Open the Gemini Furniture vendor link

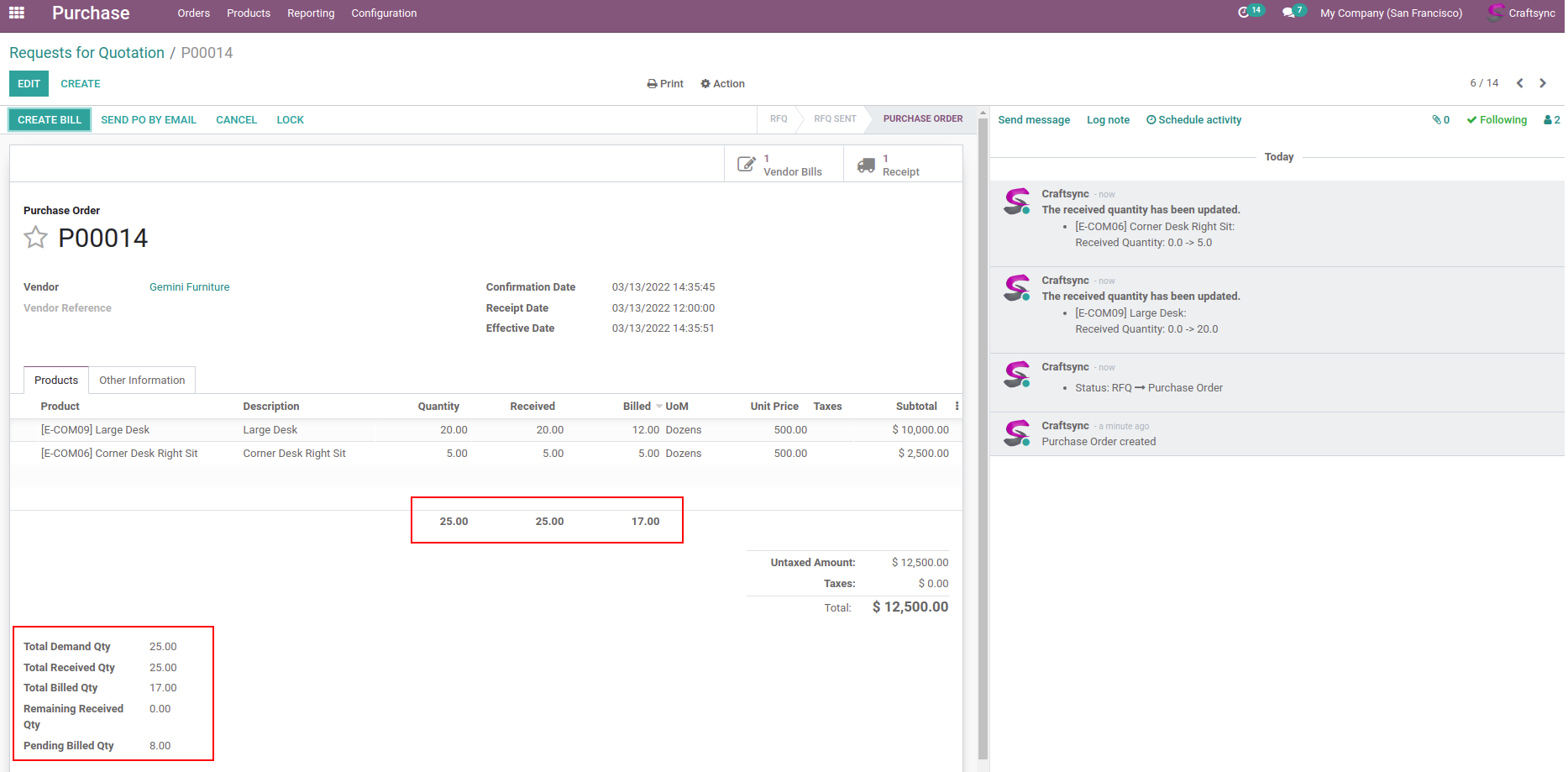pos(189,287)
